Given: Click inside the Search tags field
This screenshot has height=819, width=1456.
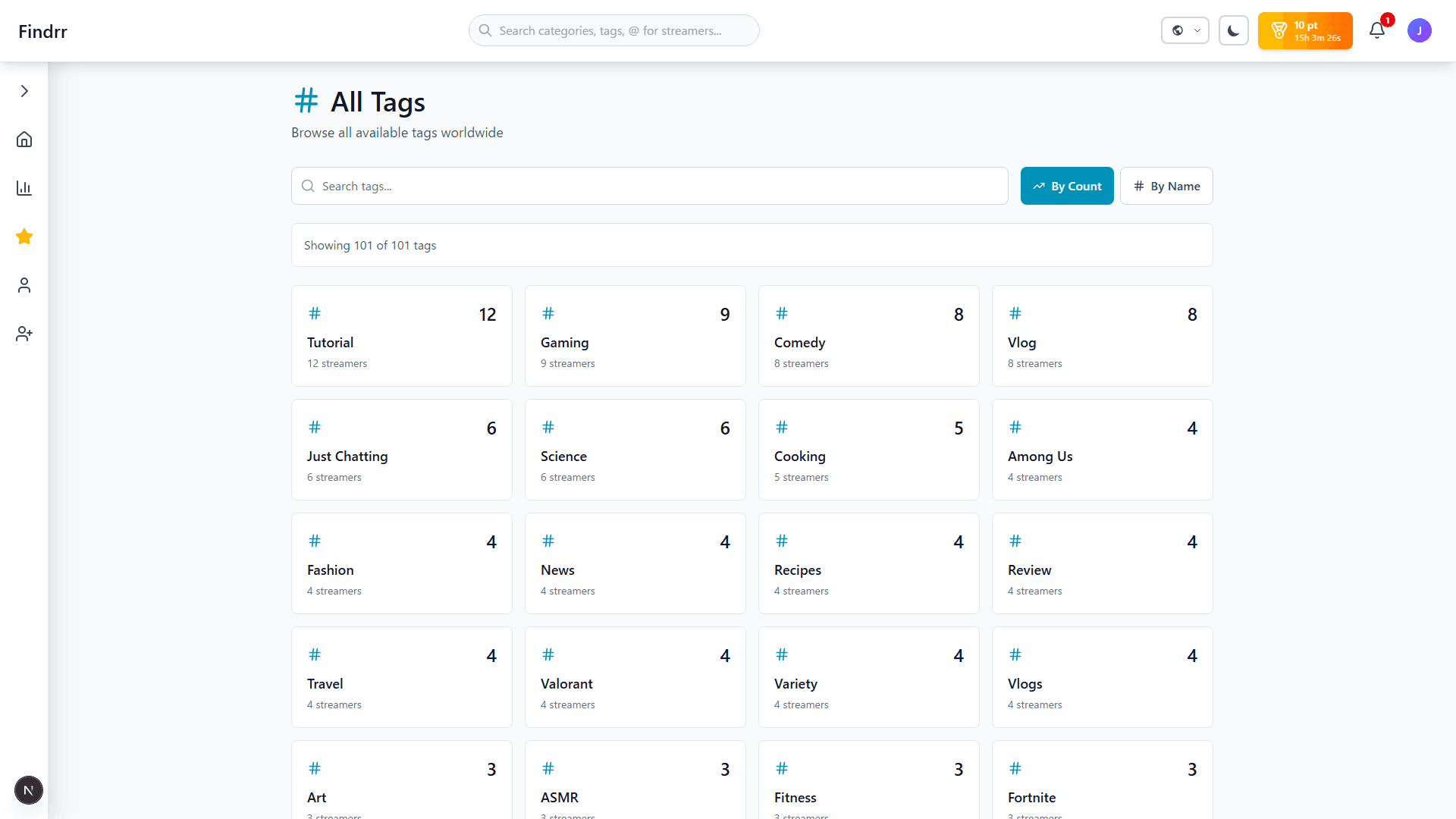Looking at the screenshot, I should (x=649, y=186).
